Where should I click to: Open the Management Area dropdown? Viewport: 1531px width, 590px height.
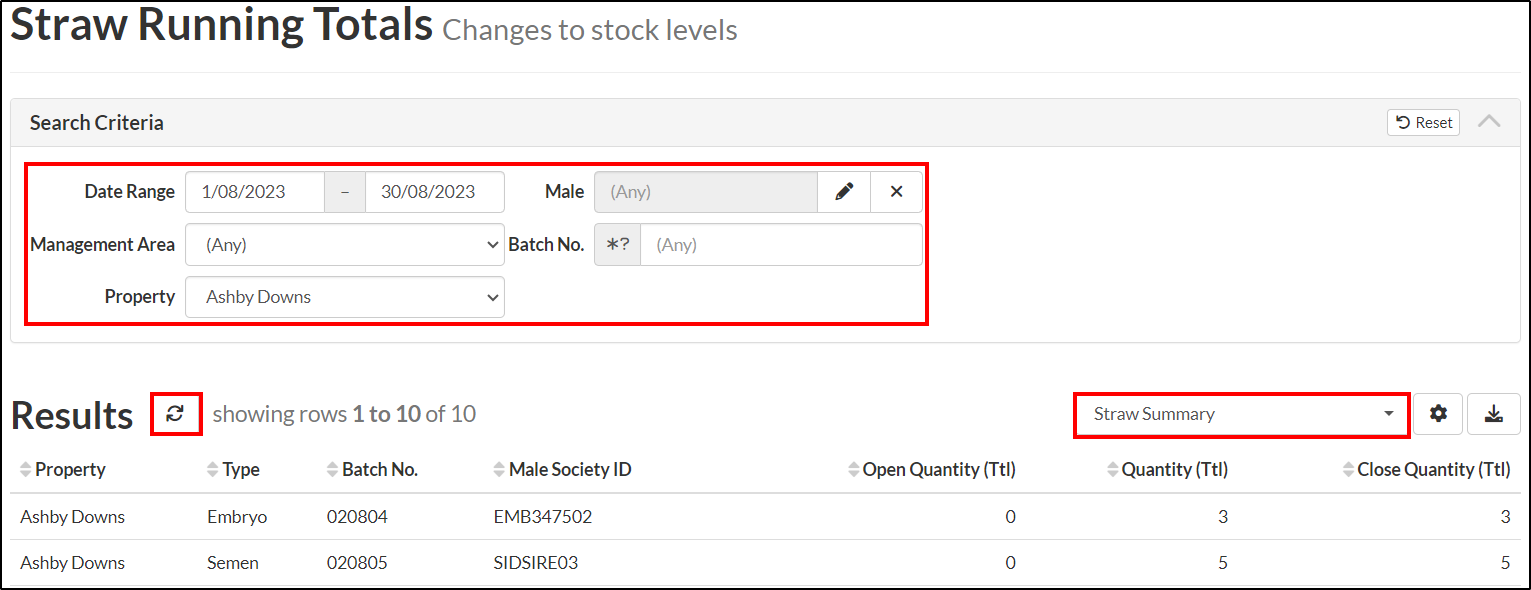click(x=345, y=245)
